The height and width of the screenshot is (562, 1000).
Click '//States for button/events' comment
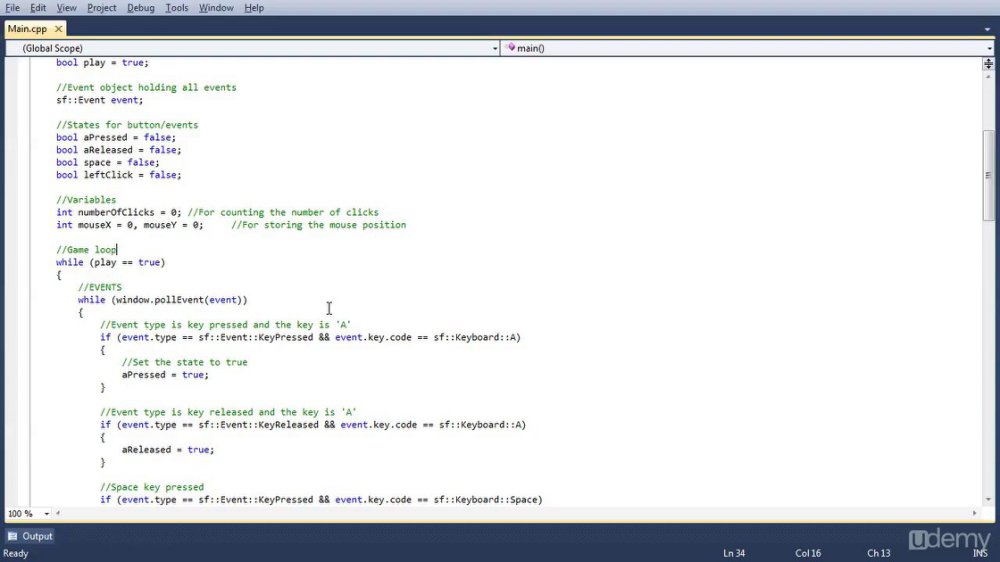(x=127, y=125)
